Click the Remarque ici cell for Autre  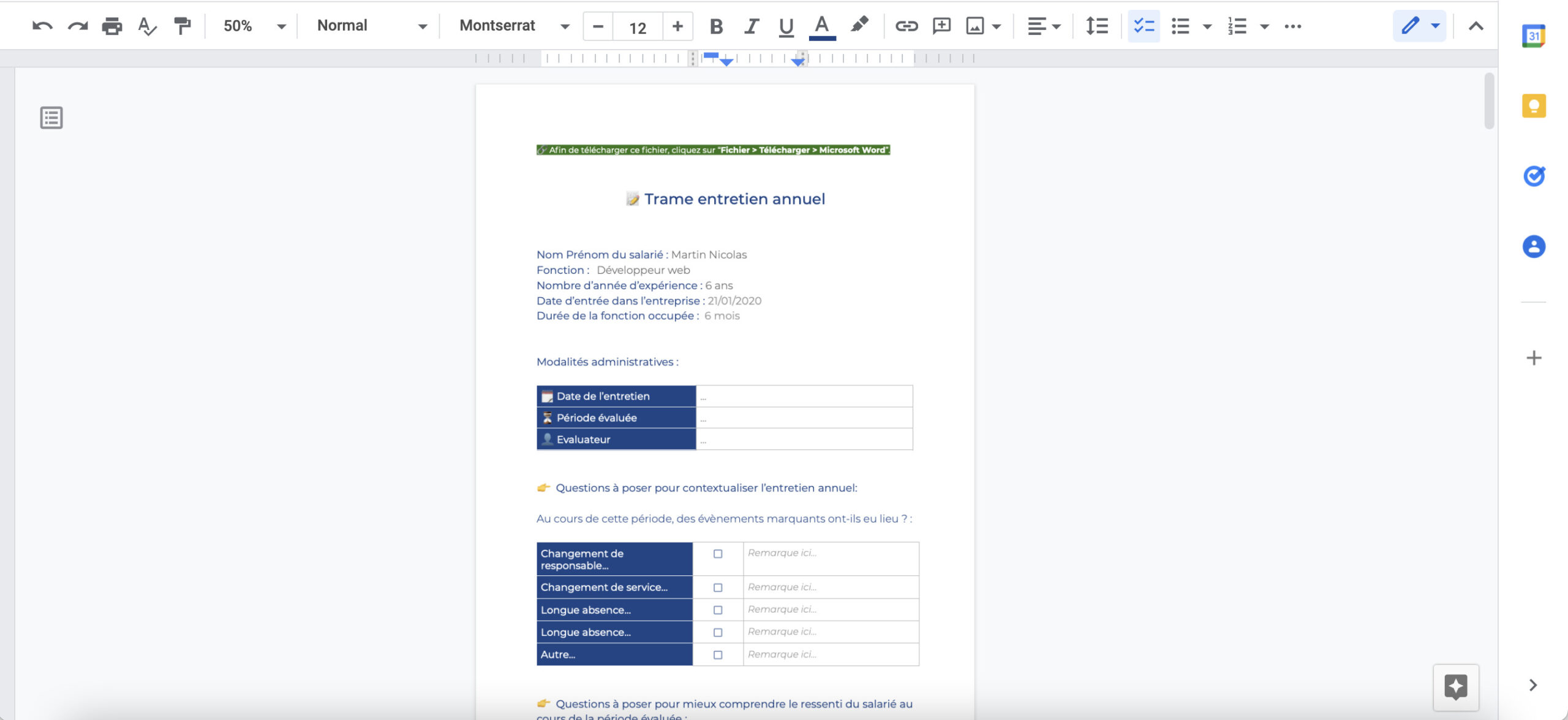(831, 654)
